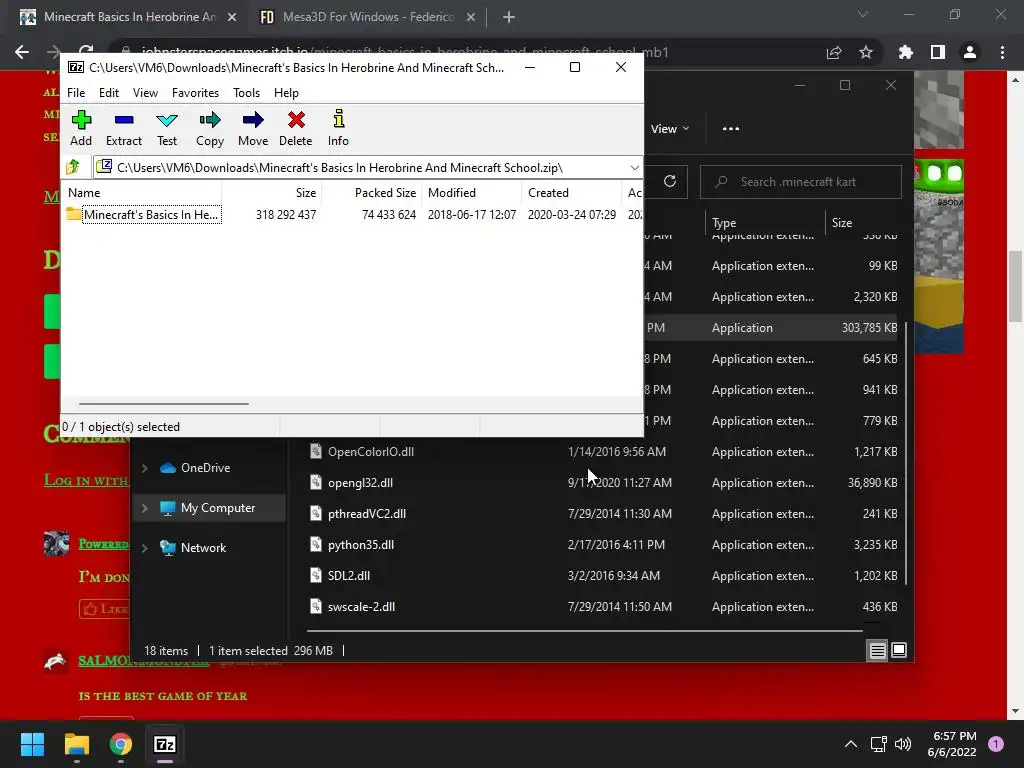Viewport: 1024px width, 768px height.
Task: Sort by the Packed Size column
Action: point(372,193)
